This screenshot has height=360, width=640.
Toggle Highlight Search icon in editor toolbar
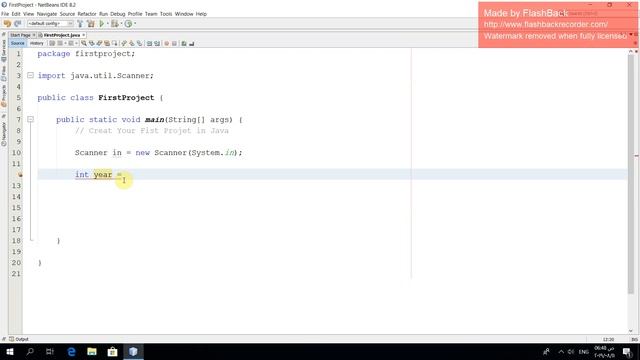click(x=107, y=43)
